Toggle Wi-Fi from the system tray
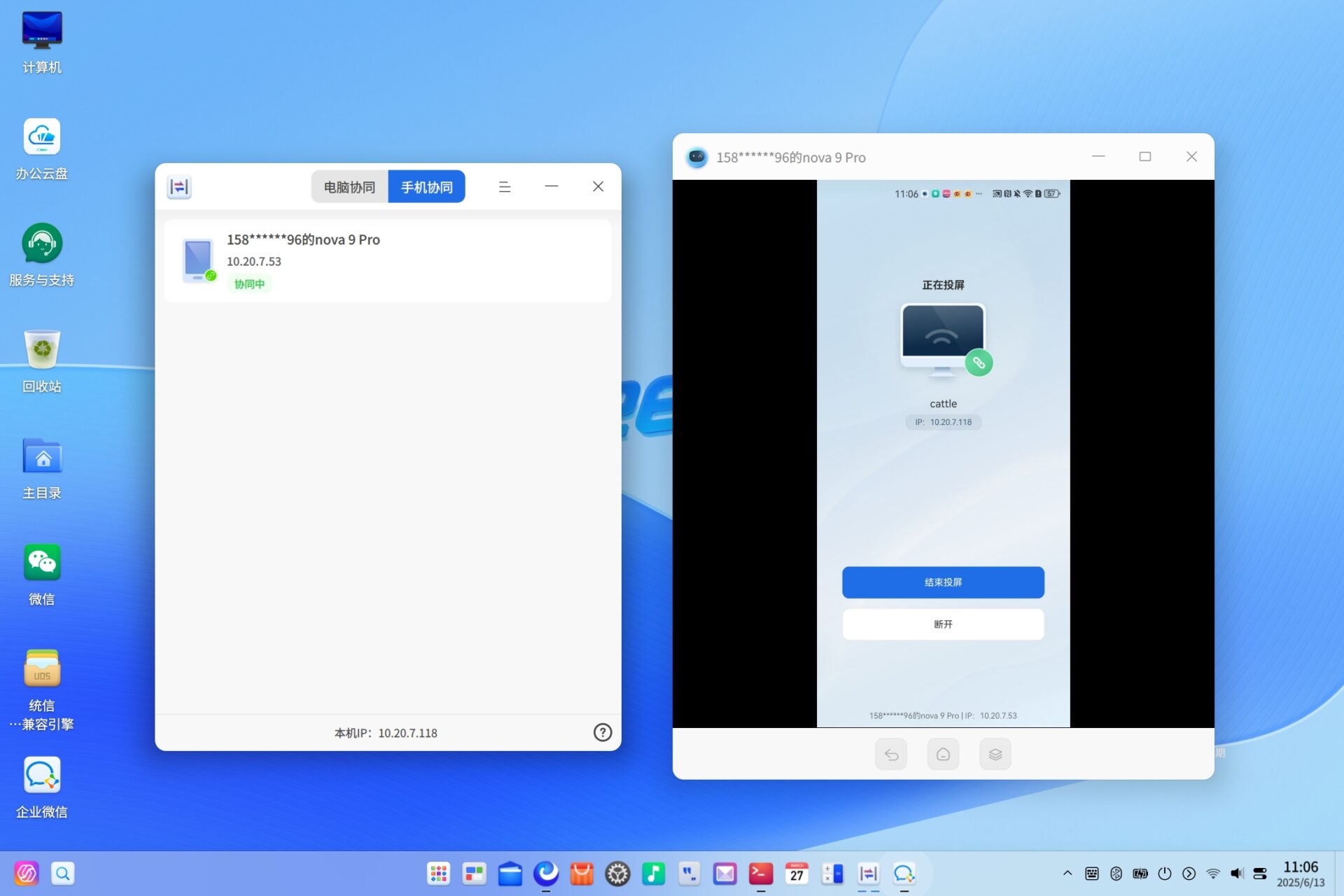This screenshot has height=896, width=1344. (1213, 873)
